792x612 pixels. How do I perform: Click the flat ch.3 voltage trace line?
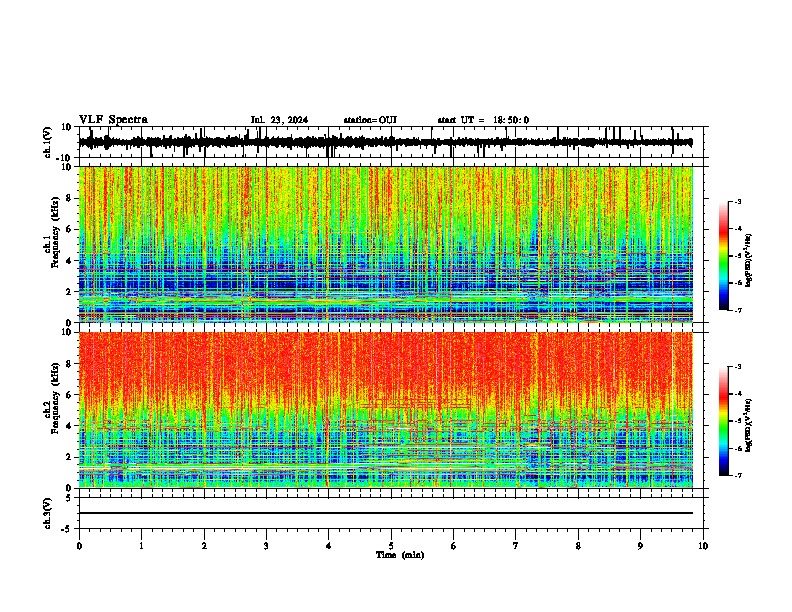click(x=385, y=513)
